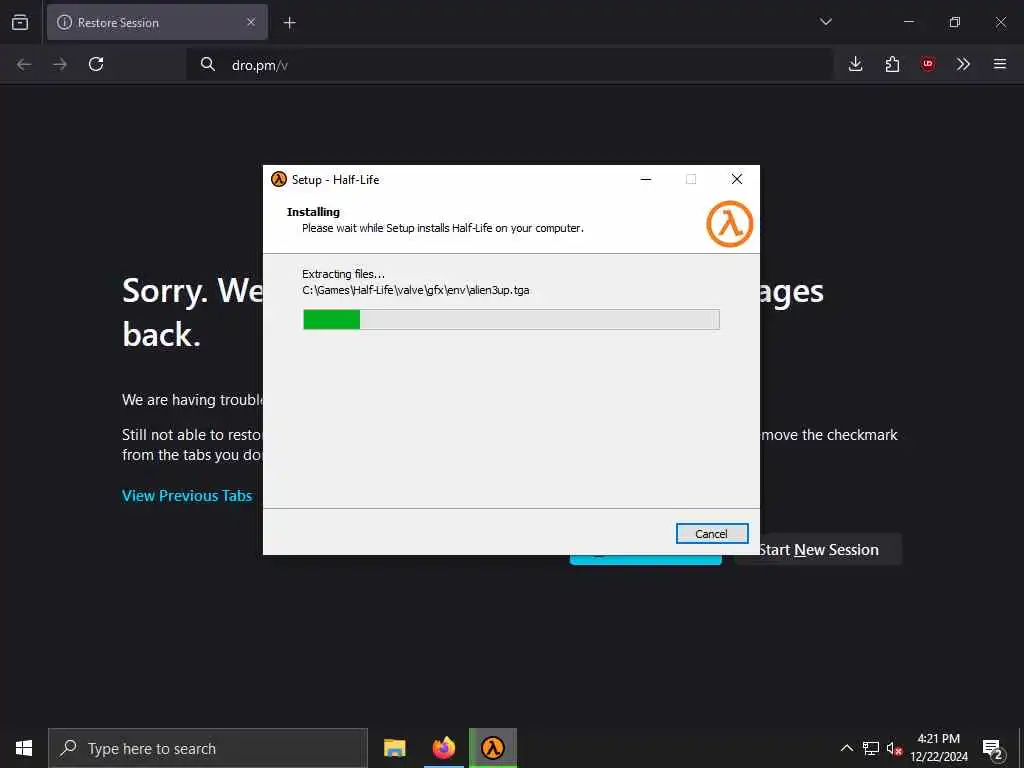1024x768 pixels.
Task: Close the Restore Session tab
Action: coord(251,22)
